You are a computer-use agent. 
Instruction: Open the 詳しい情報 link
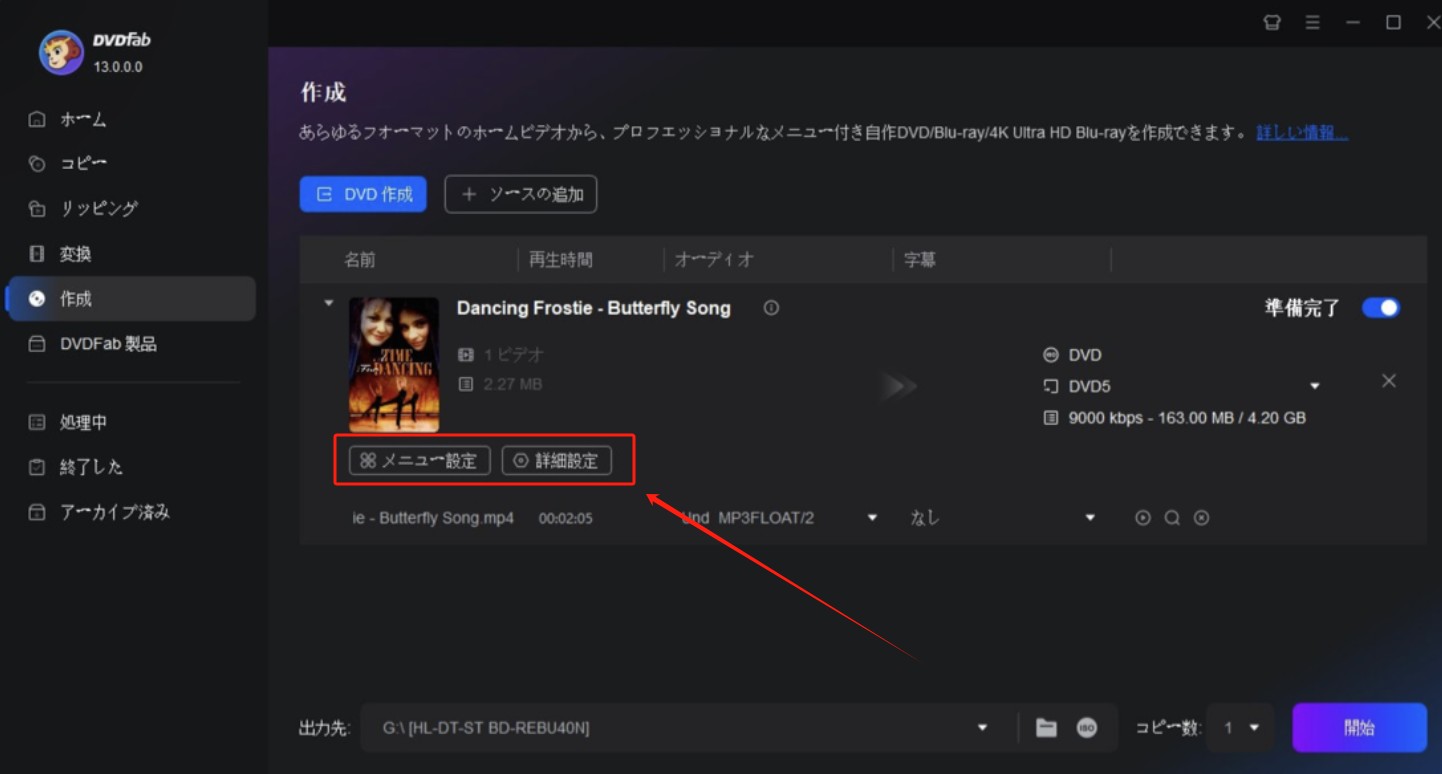(x=1302, y=132)
